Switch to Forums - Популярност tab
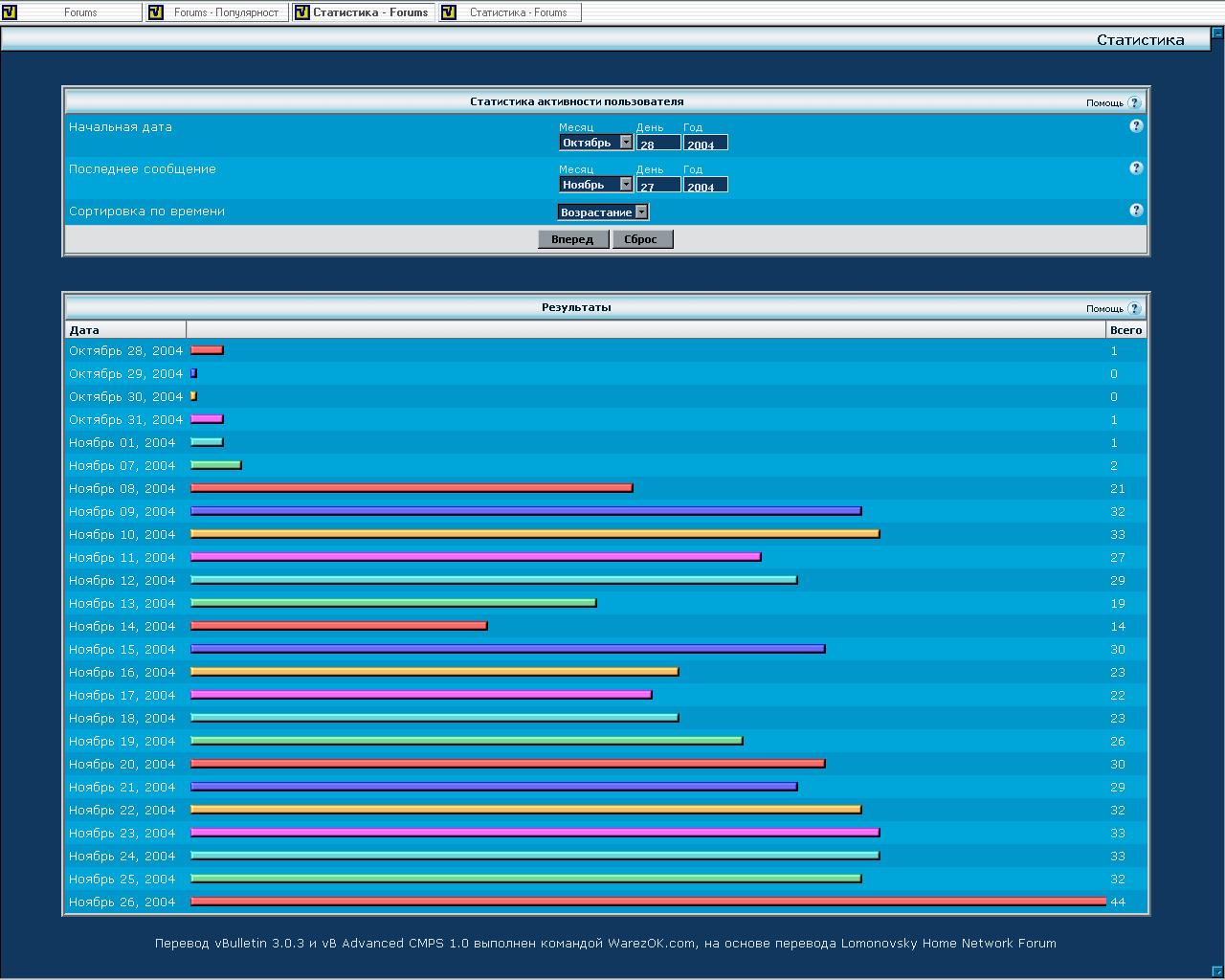Screen dimensions: 1225x980 (216, 12)
